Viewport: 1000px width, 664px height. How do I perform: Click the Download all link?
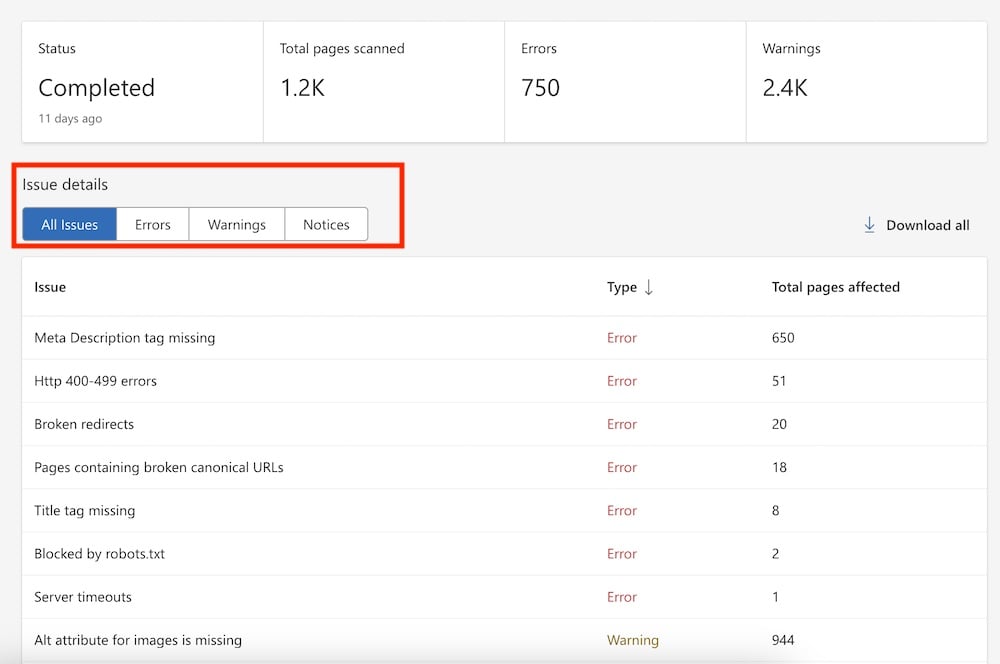[x=927, y=225]
